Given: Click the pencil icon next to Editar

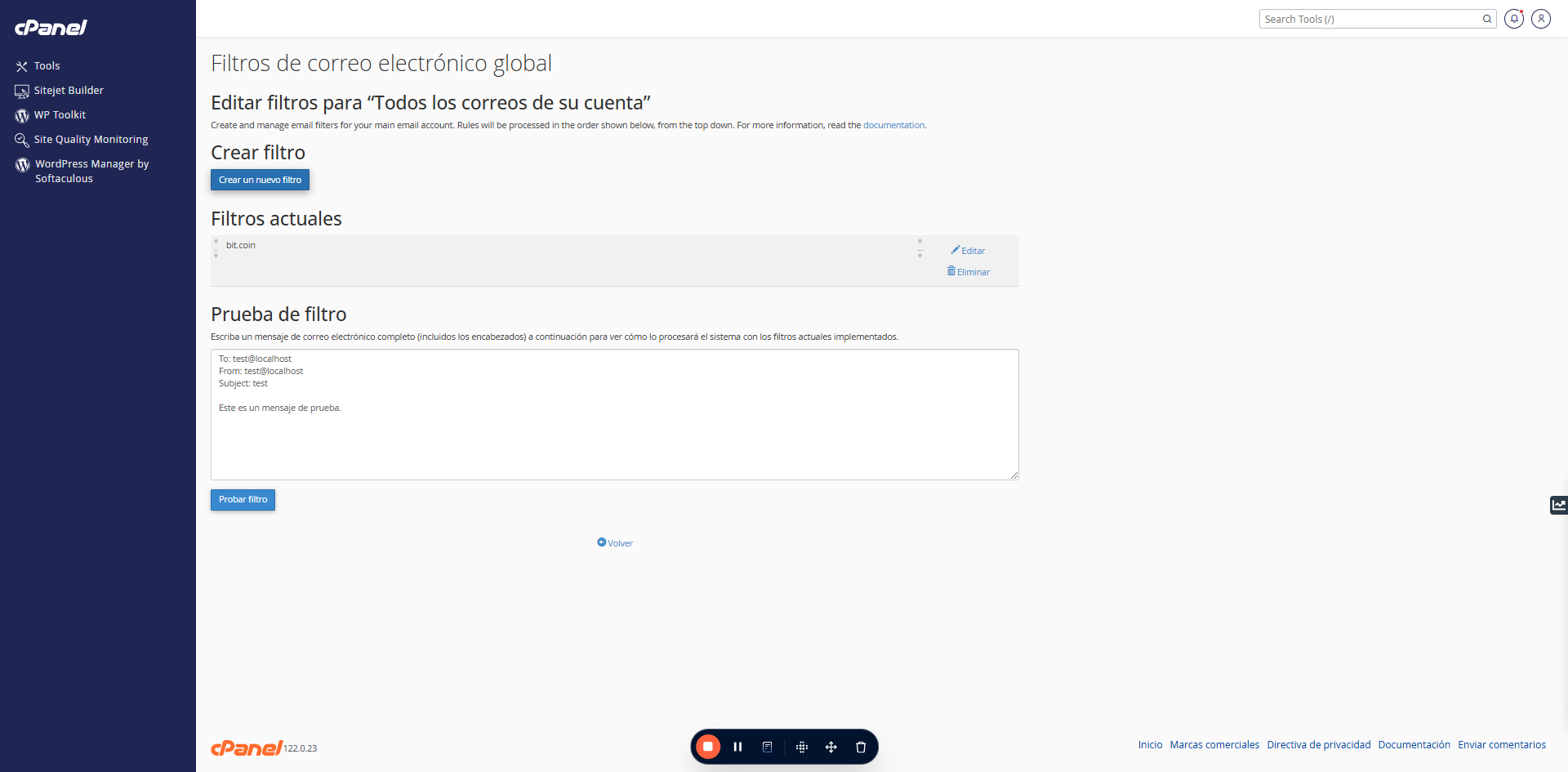Looking at the screenshot, I should coord(955,250).
